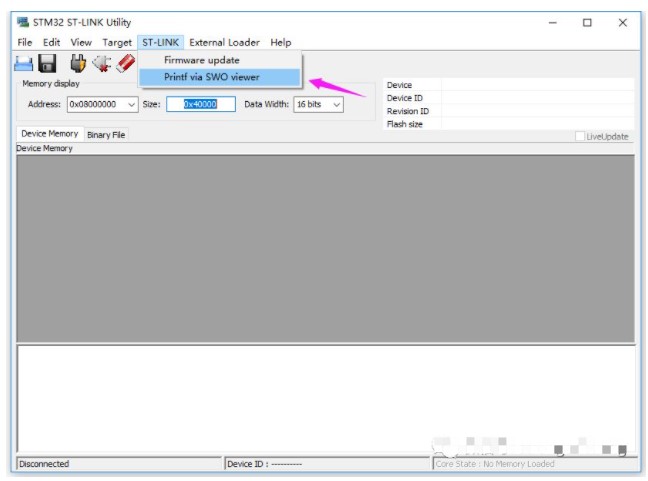Click inside the log output area
The height and width of the screenshot is (481, 648).
(326, 399)
